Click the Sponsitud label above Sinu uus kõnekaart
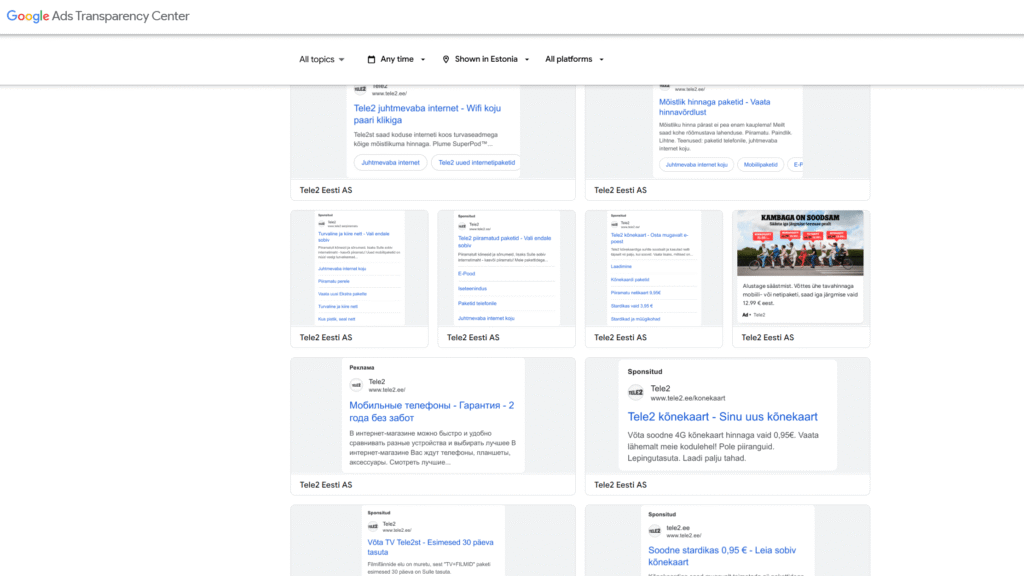 (645, 372)
